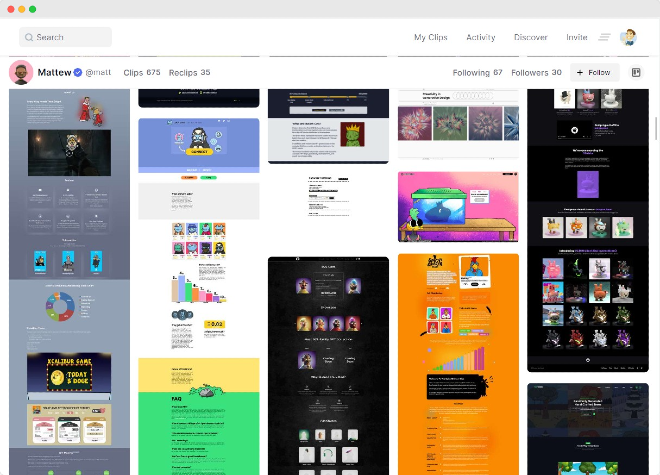
Task: Click Mattew's profile picture
Action: 20,72
